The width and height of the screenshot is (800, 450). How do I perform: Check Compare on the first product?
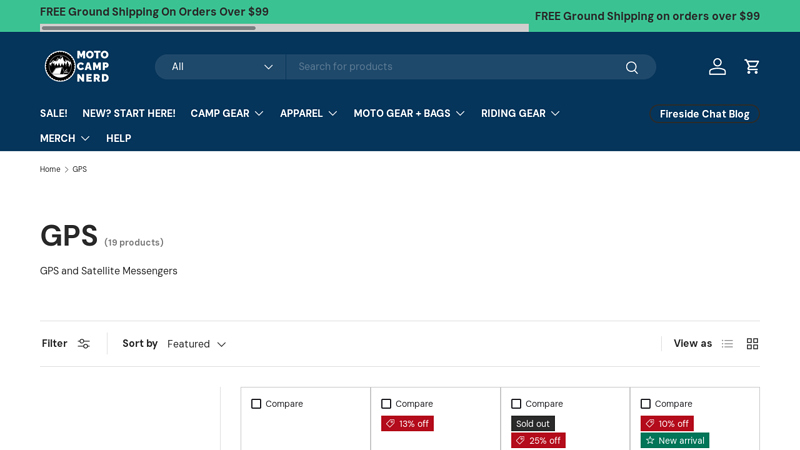[256, 404]
